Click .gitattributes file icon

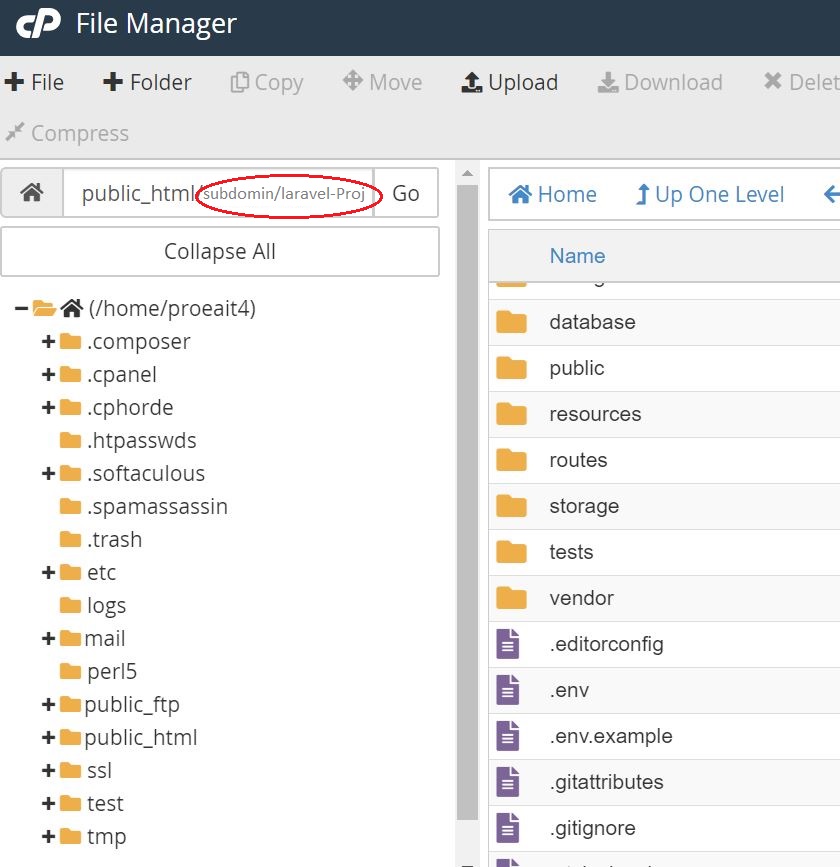(508, 782)
